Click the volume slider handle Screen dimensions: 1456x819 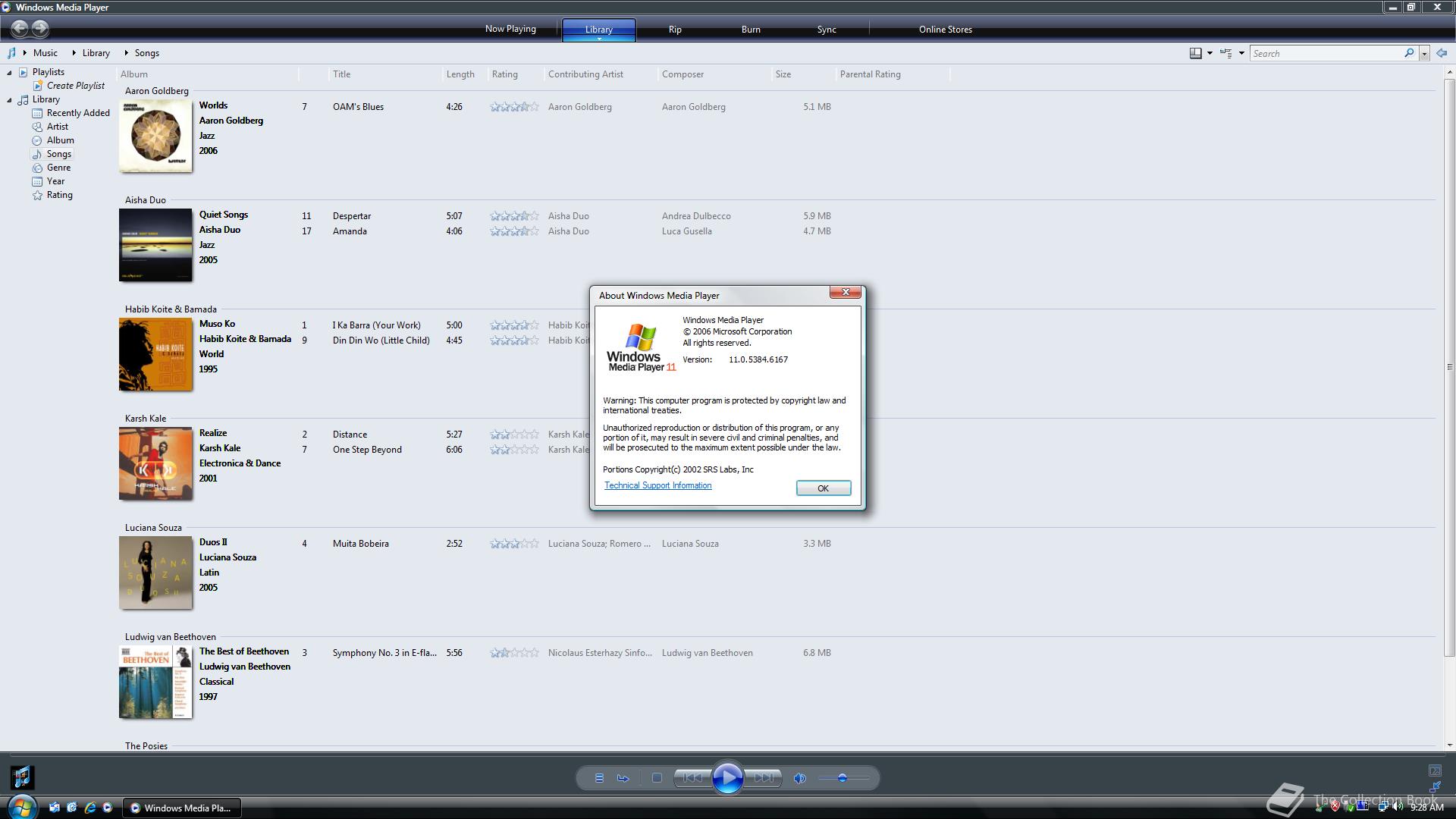tap(842, 778)
